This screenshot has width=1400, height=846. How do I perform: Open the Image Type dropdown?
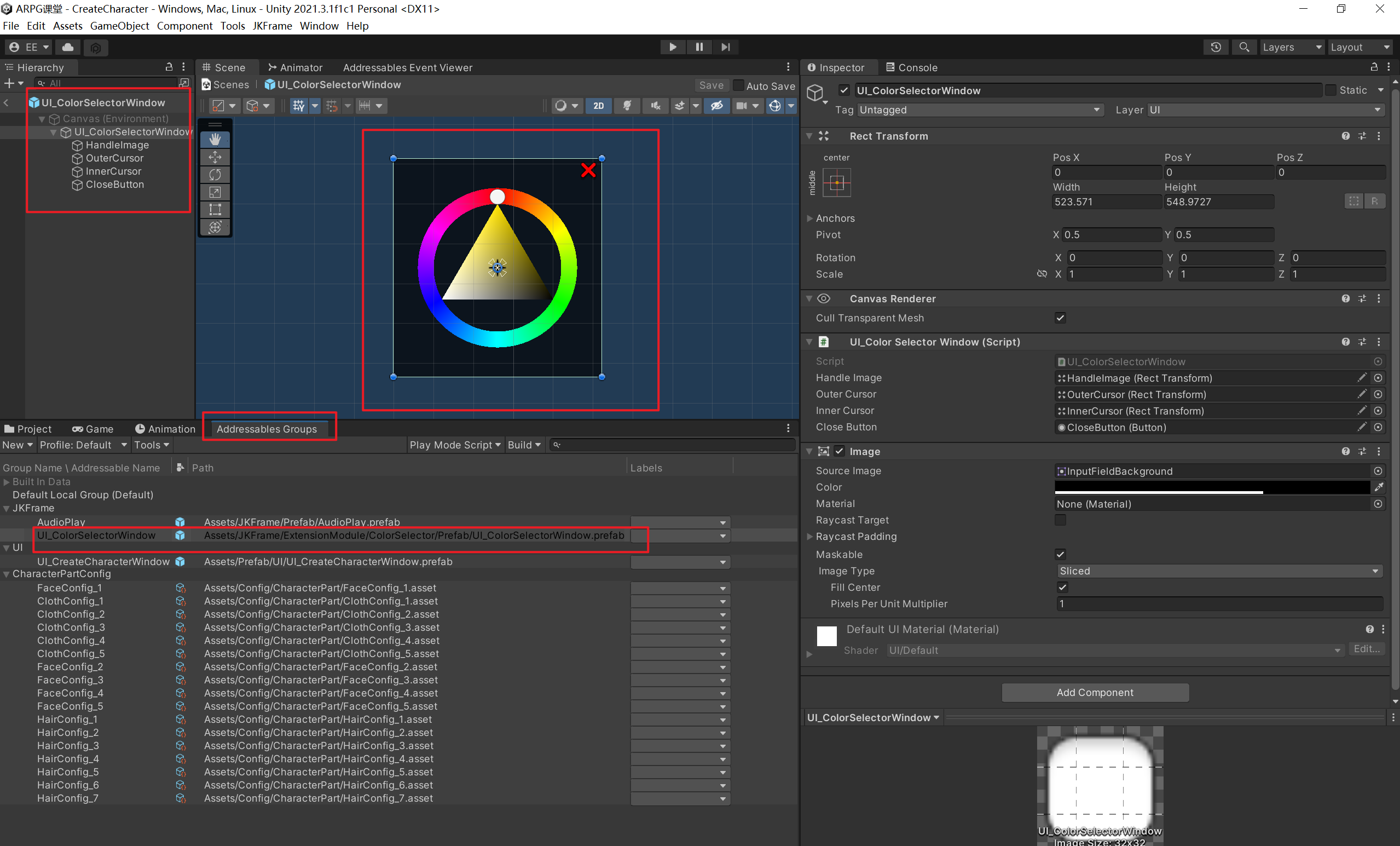[x=1219, y=571]
